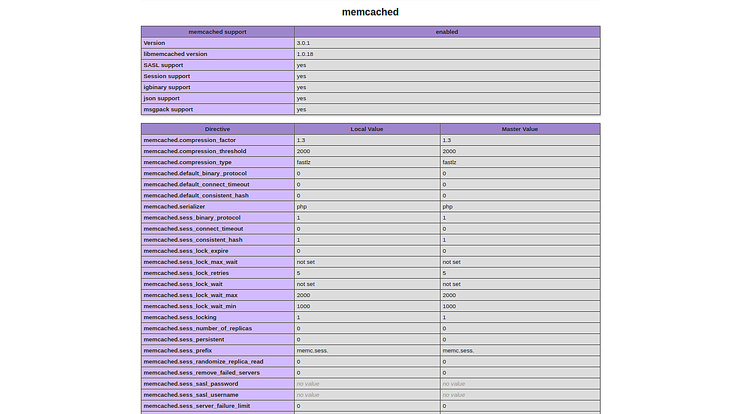Click the libmemcached version value 1.0.18
Image resolution: width=750 pixels, height=414 pixels.
pos(305,54)
